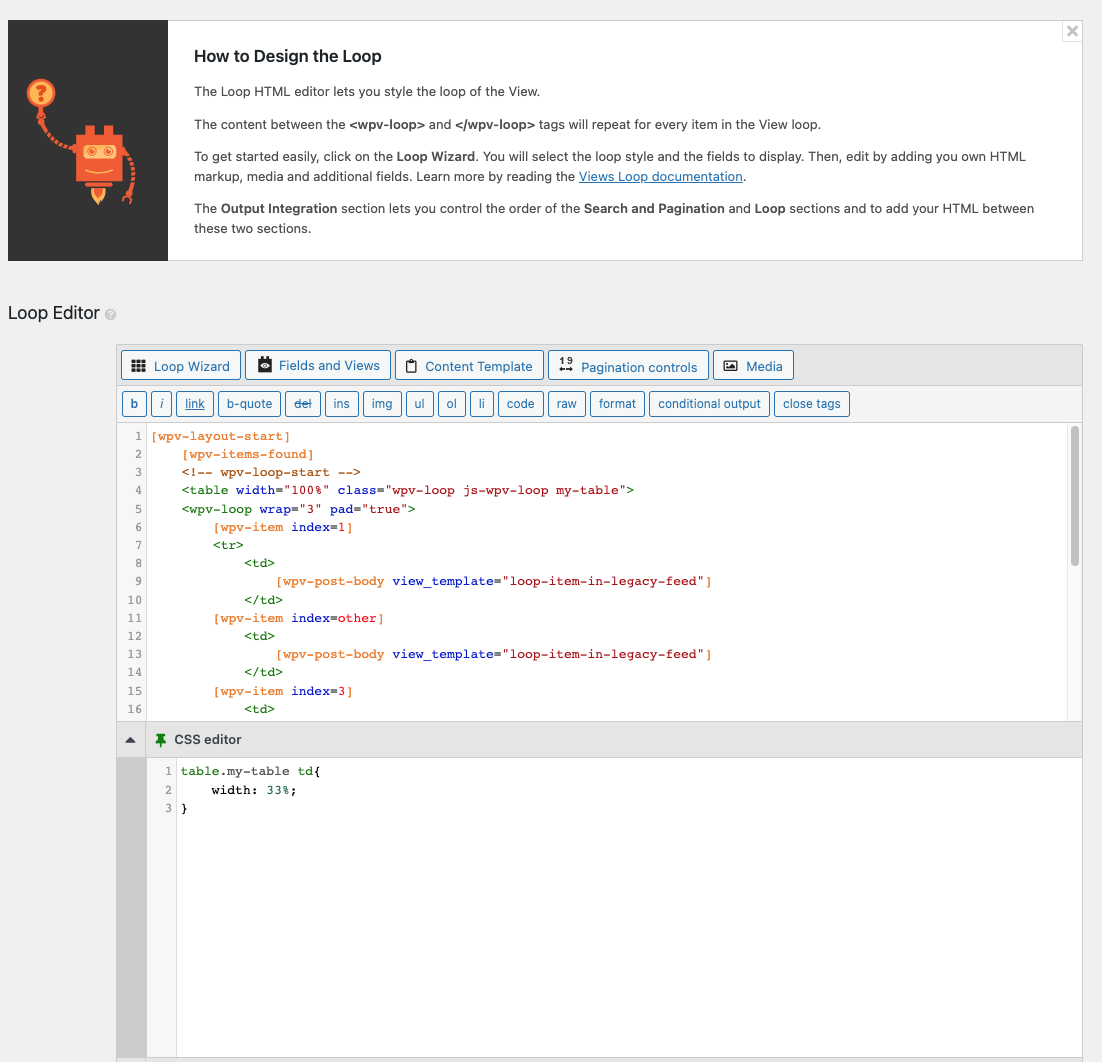This screenshot has width=1102, height=1062.
Task: Dismiss the How to Design the Loop box
Action: pos(1072,31)
